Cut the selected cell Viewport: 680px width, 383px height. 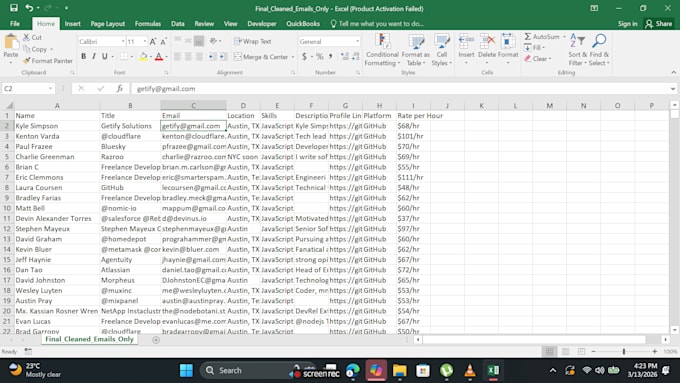point(33,37)
